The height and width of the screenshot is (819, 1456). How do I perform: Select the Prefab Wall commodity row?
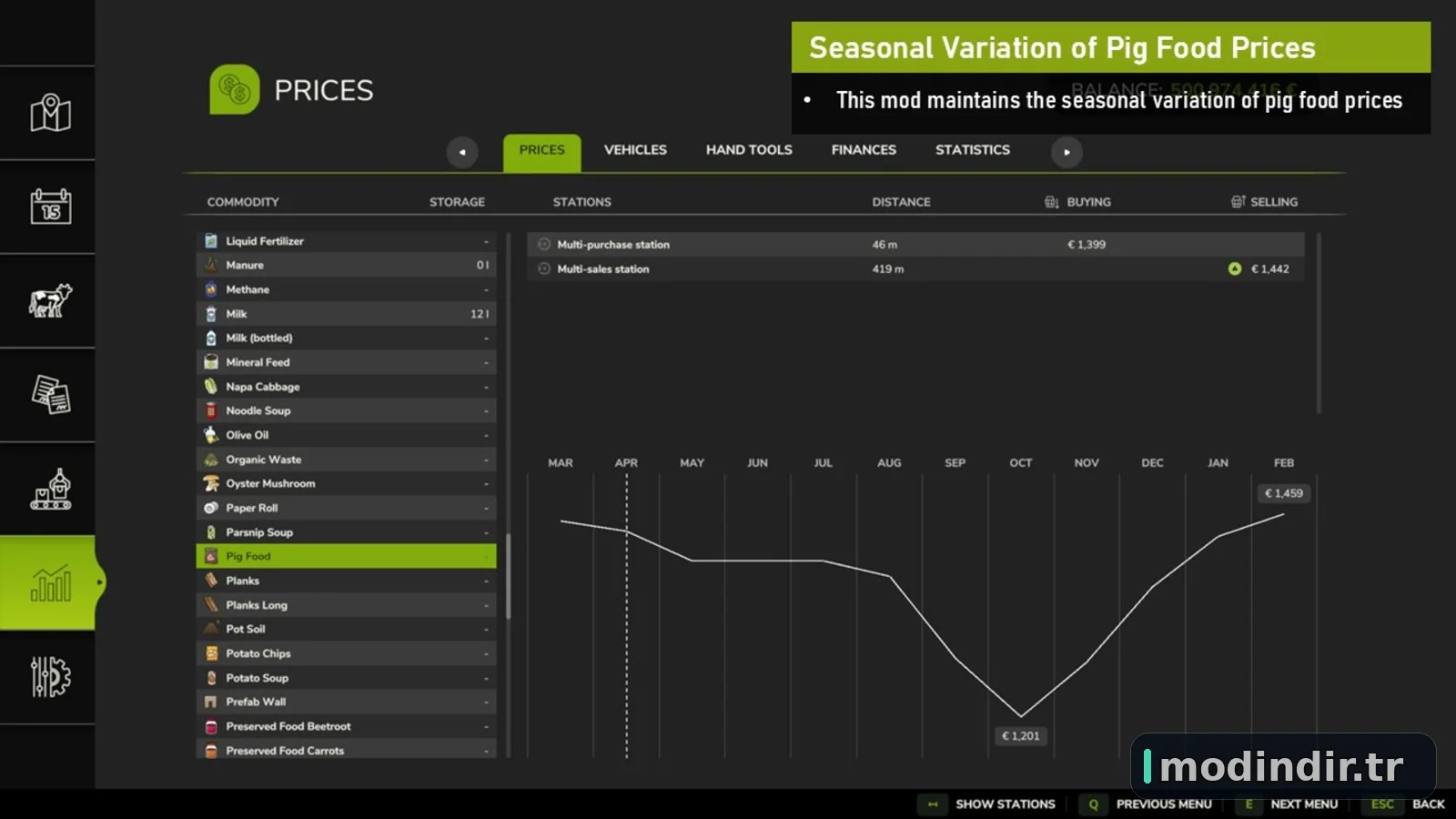(346, 702)
